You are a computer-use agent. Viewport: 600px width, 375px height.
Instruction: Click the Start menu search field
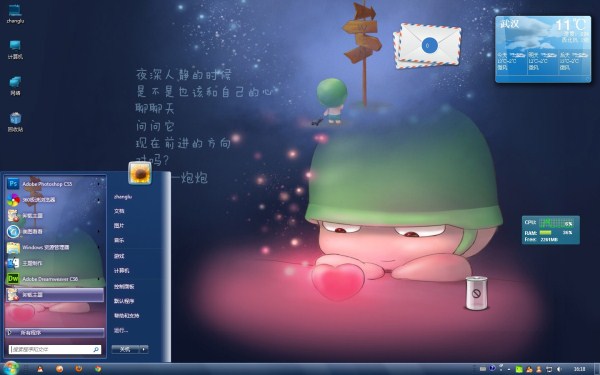[x=54, y=349]
